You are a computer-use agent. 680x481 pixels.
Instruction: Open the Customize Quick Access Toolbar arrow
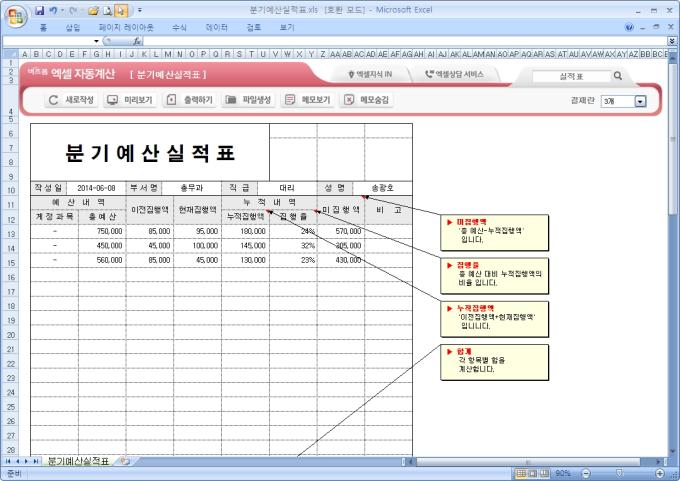pyautogui.click(x=140, y=10)
